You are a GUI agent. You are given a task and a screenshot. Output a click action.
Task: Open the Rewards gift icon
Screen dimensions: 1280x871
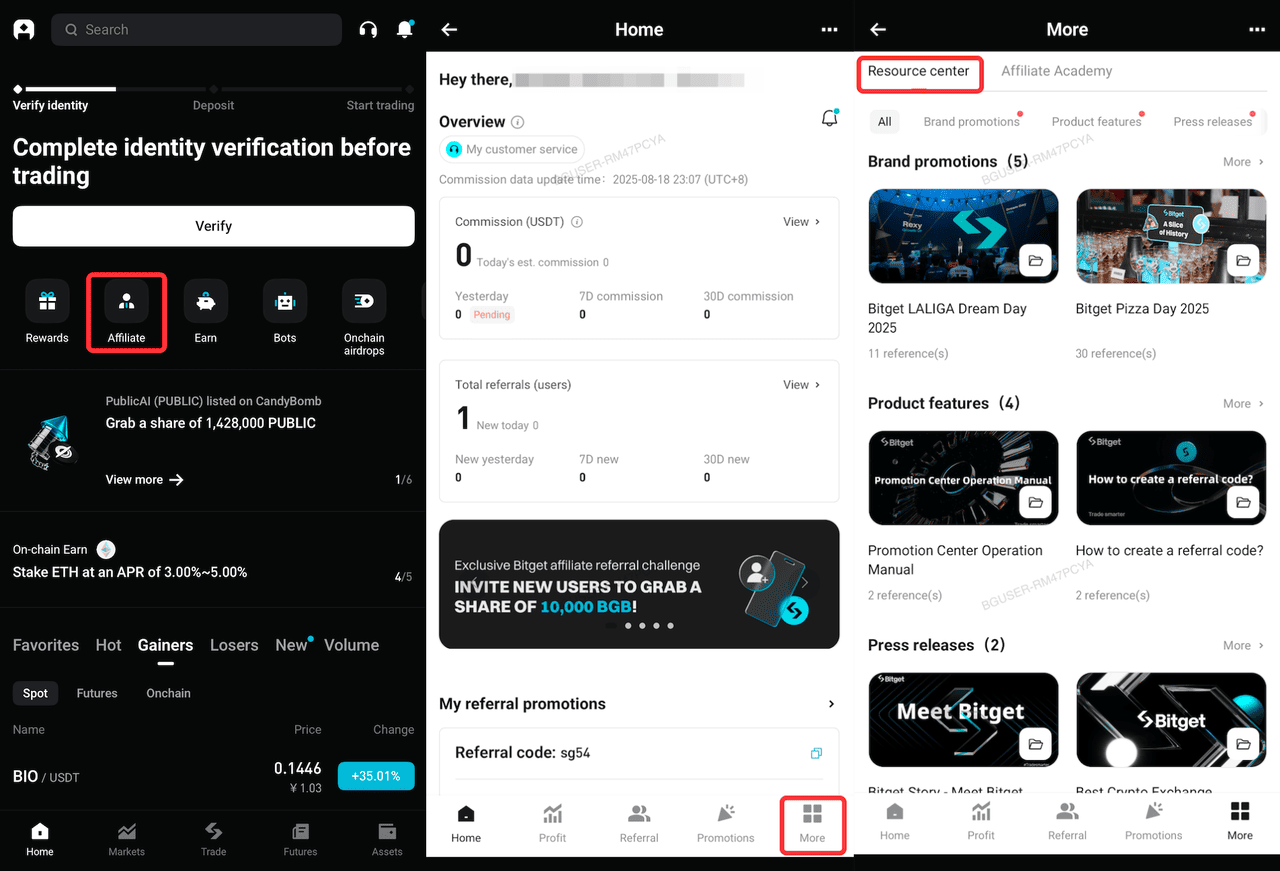[x=47, y=301]
